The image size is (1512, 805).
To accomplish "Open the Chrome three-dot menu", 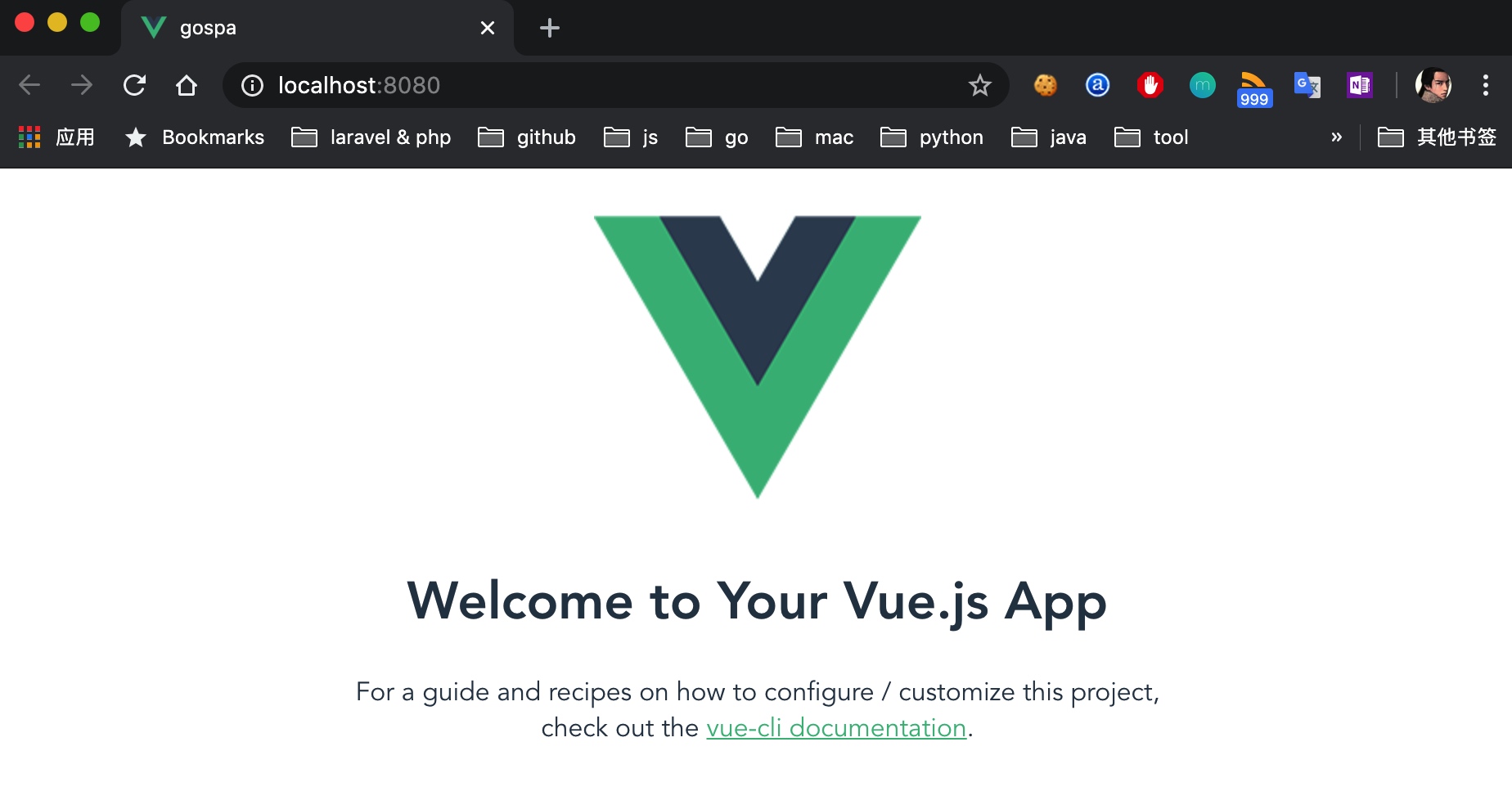I will tap(1486, 85).
